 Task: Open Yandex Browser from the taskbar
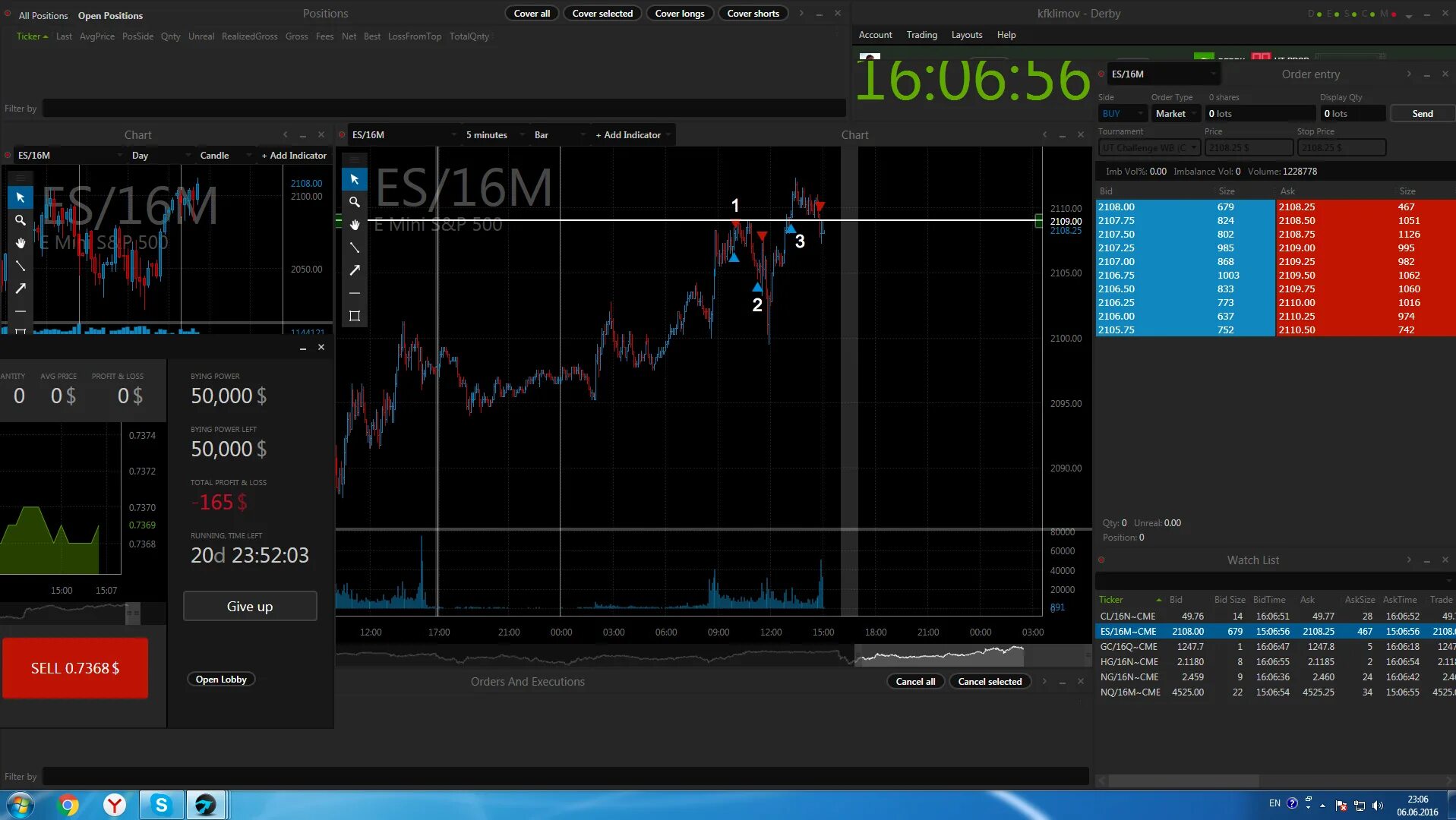point(115,805)
